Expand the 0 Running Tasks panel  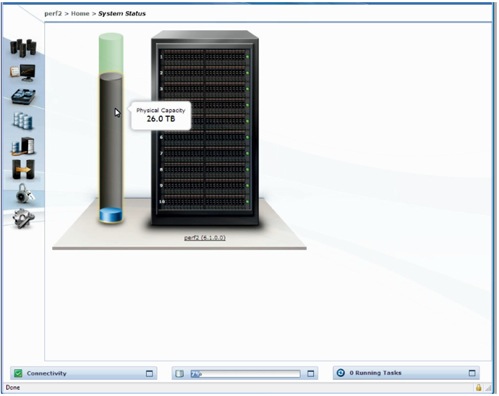pyautogui.click(x=472, y=373)
